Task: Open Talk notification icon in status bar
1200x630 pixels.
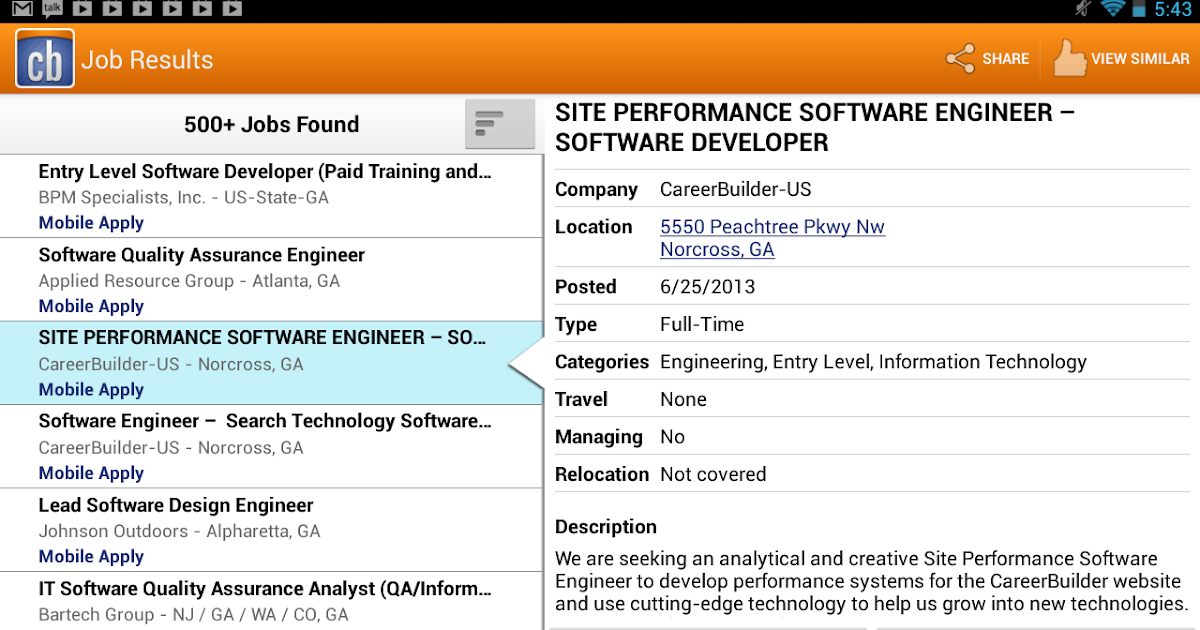Action: 52,10
